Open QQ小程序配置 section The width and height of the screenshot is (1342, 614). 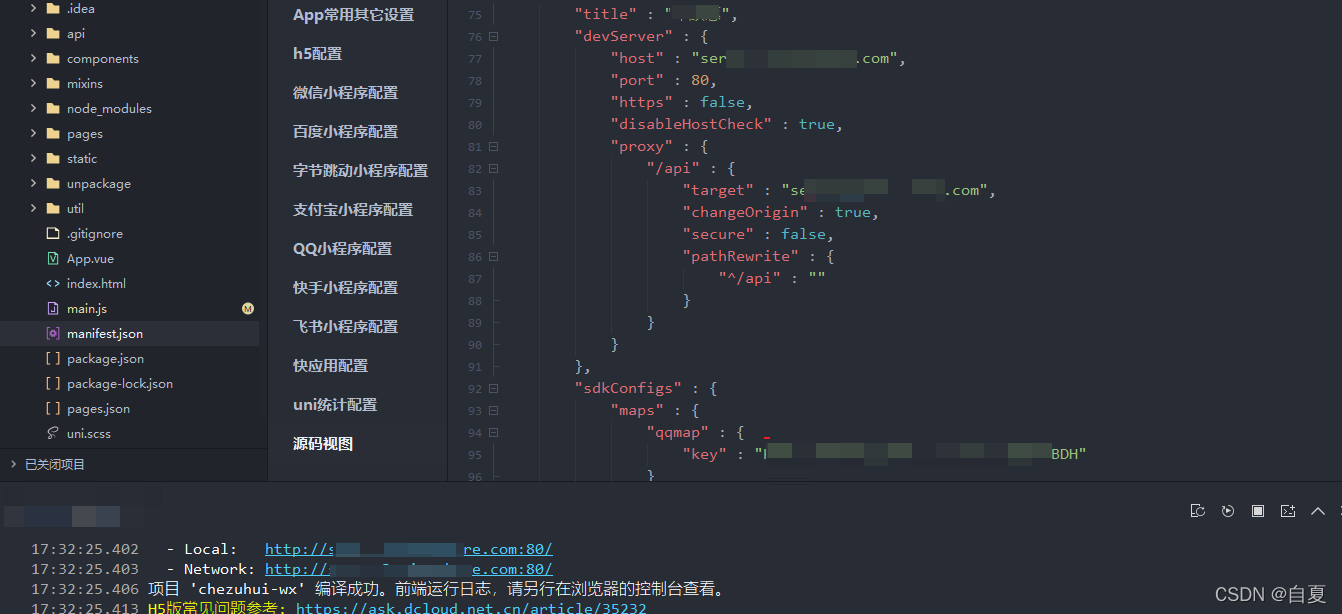pos(342,249)
